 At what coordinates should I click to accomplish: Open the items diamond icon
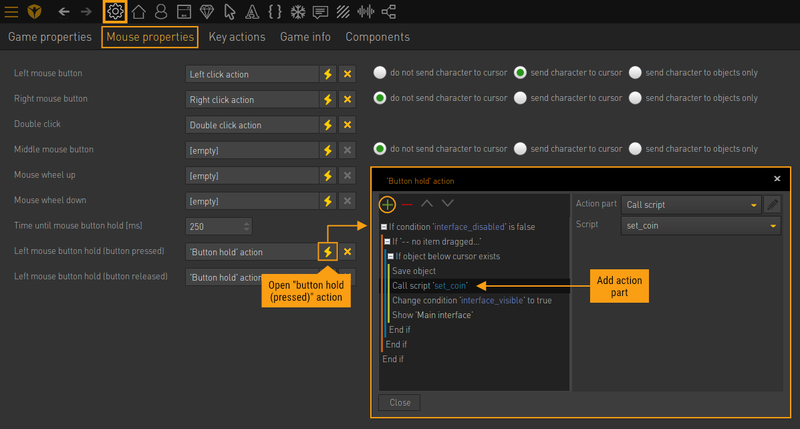[207, 11]
